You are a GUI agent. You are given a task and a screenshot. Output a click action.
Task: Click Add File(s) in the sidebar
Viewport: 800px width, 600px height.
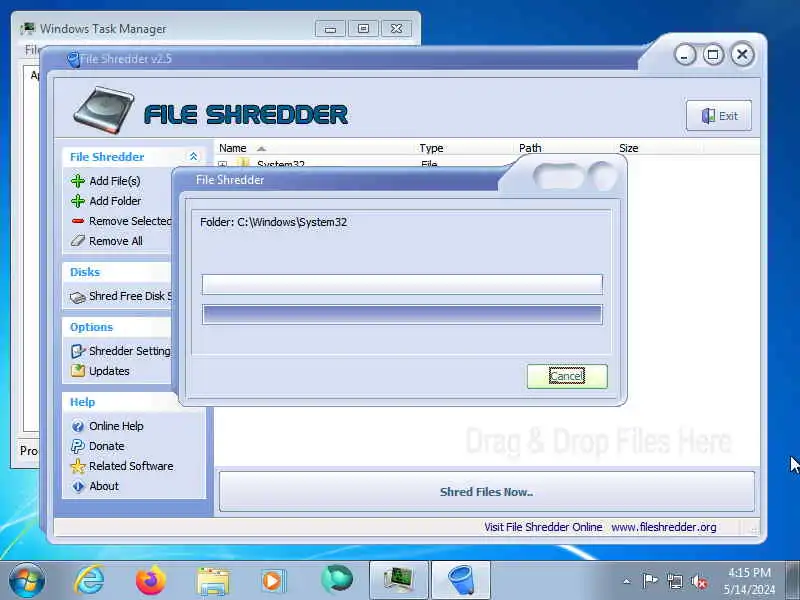click(x=115, y=181)
